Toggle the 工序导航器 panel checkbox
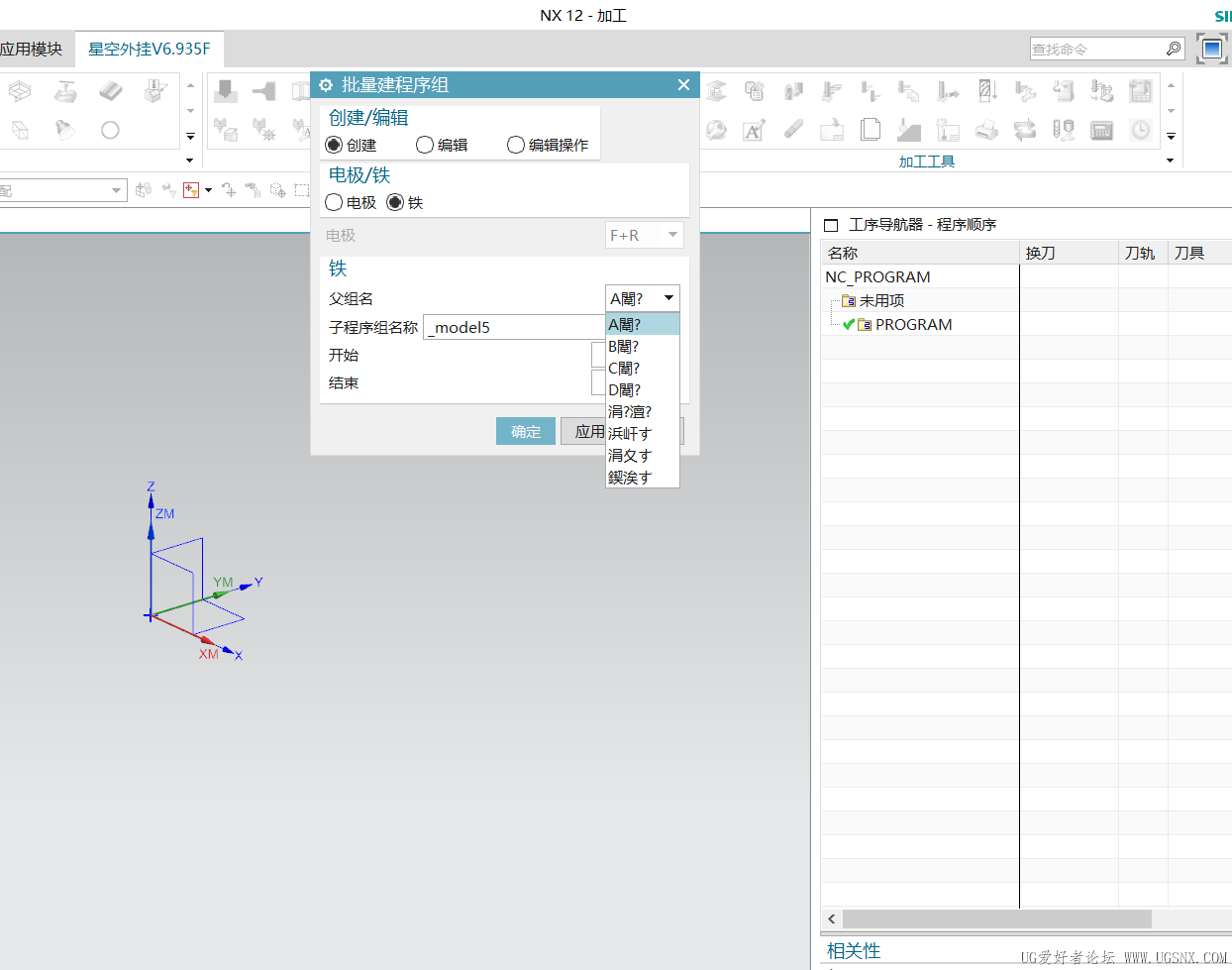This screenshot has height=970, width=1232. pos(831,225)
